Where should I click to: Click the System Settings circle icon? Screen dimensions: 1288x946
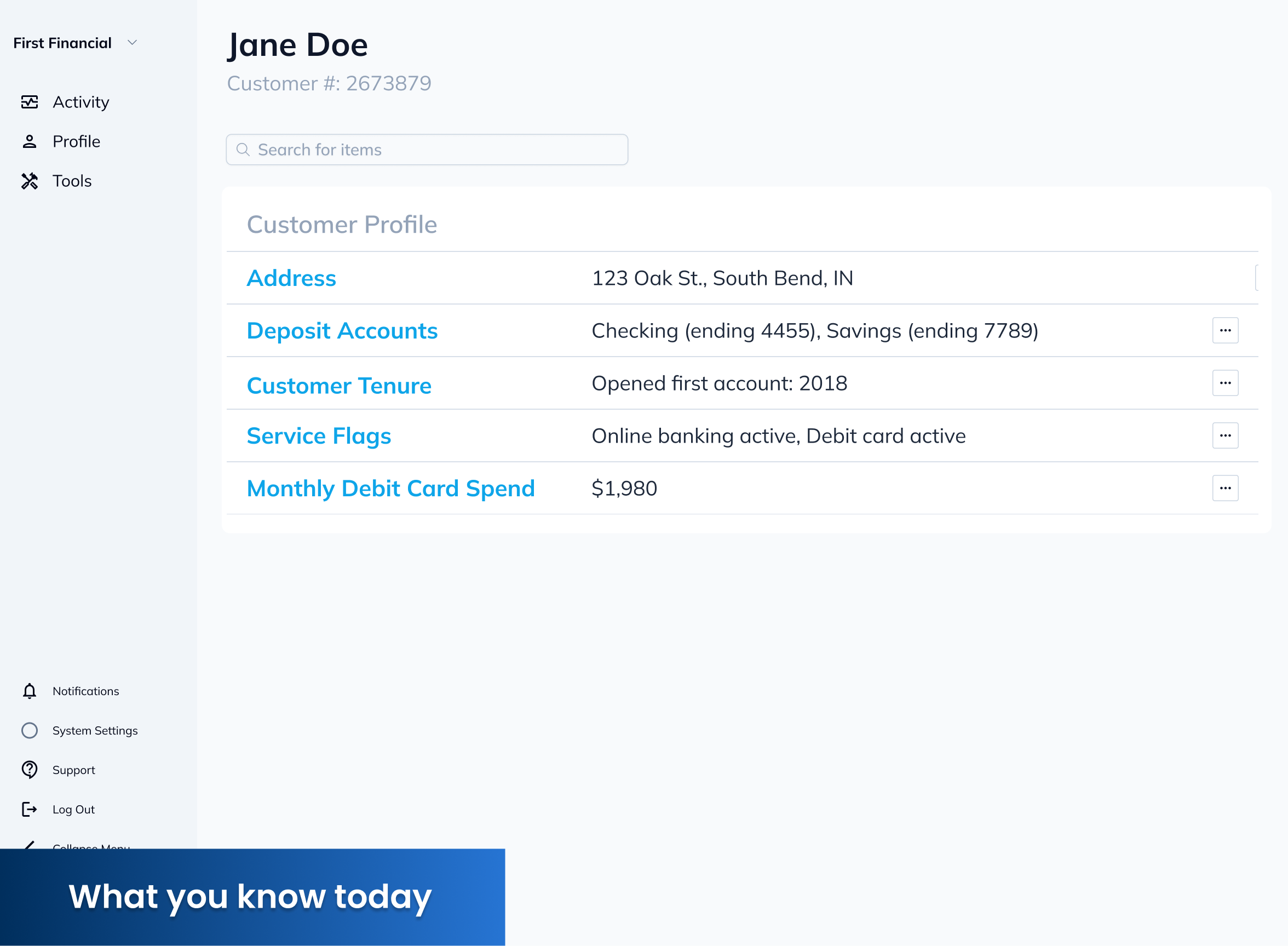tap(29, 731)
